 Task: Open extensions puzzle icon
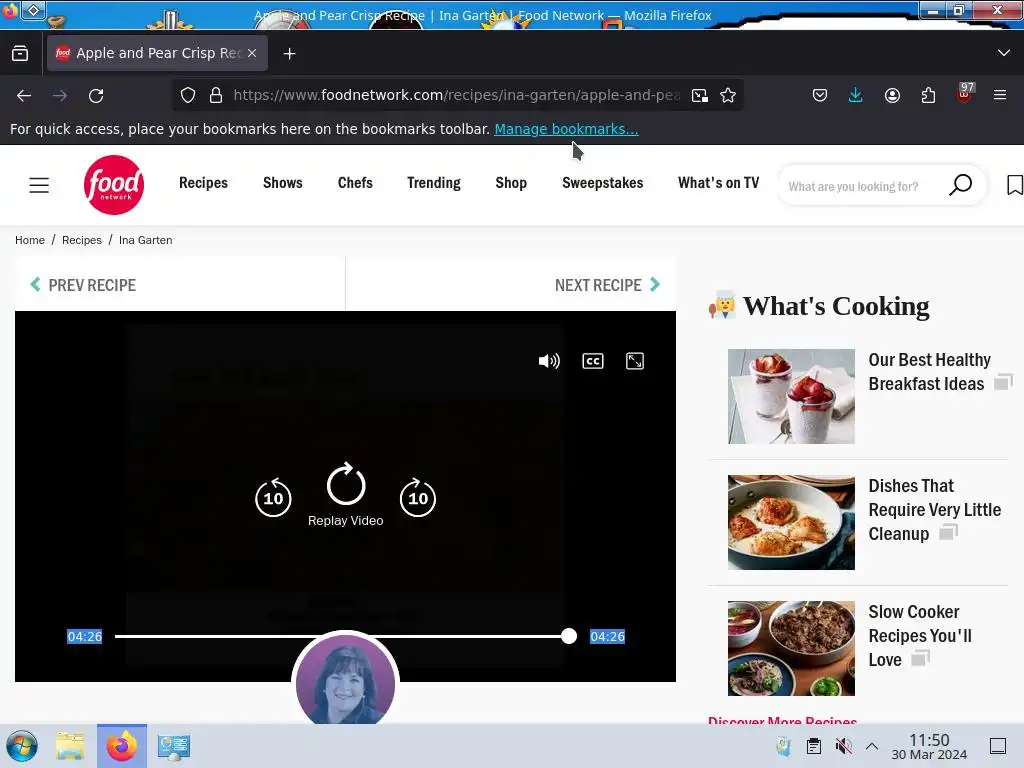point(928,96)
